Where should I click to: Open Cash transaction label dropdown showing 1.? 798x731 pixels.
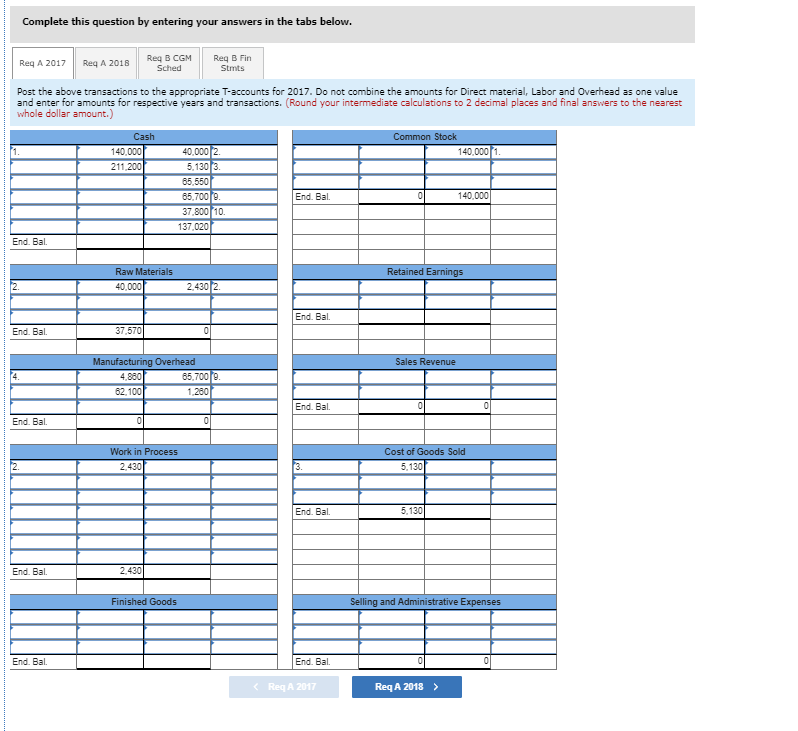pyautogui.click(x=44, y=152)
